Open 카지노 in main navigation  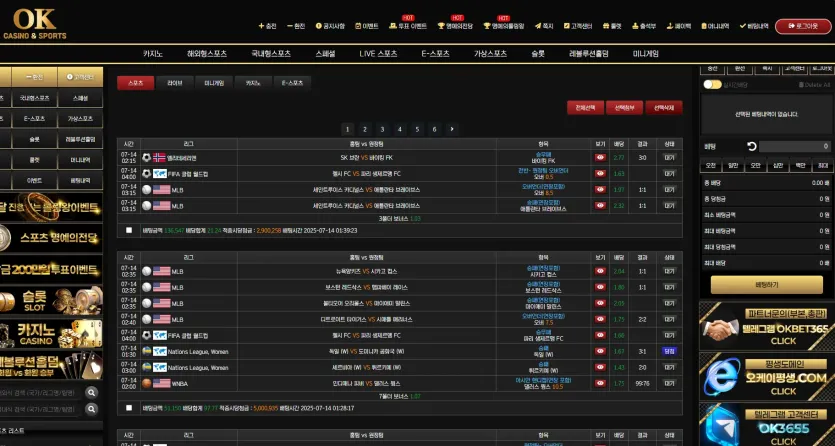tap(153, 54)
